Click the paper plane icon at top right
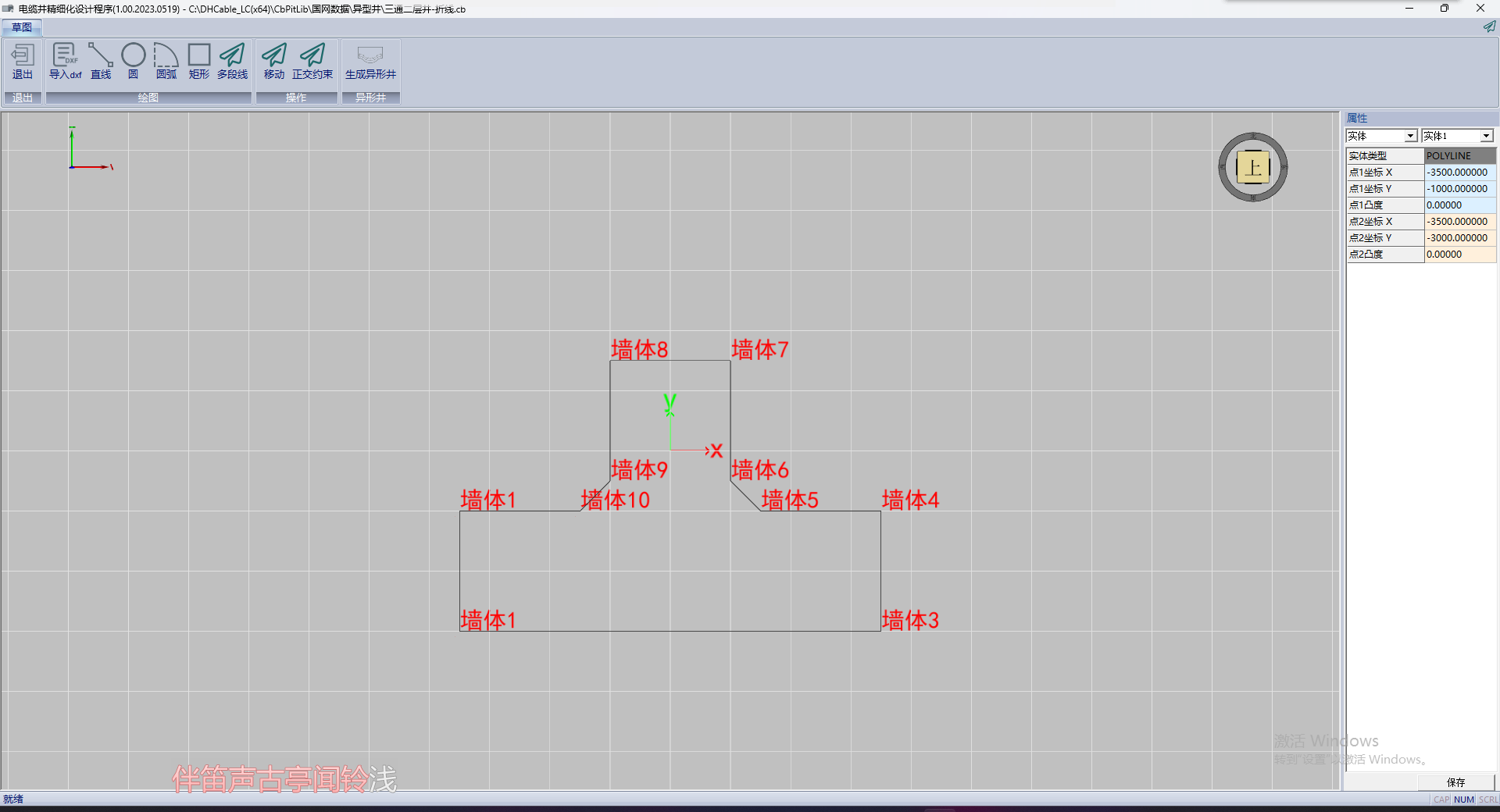 (1489, 27)
